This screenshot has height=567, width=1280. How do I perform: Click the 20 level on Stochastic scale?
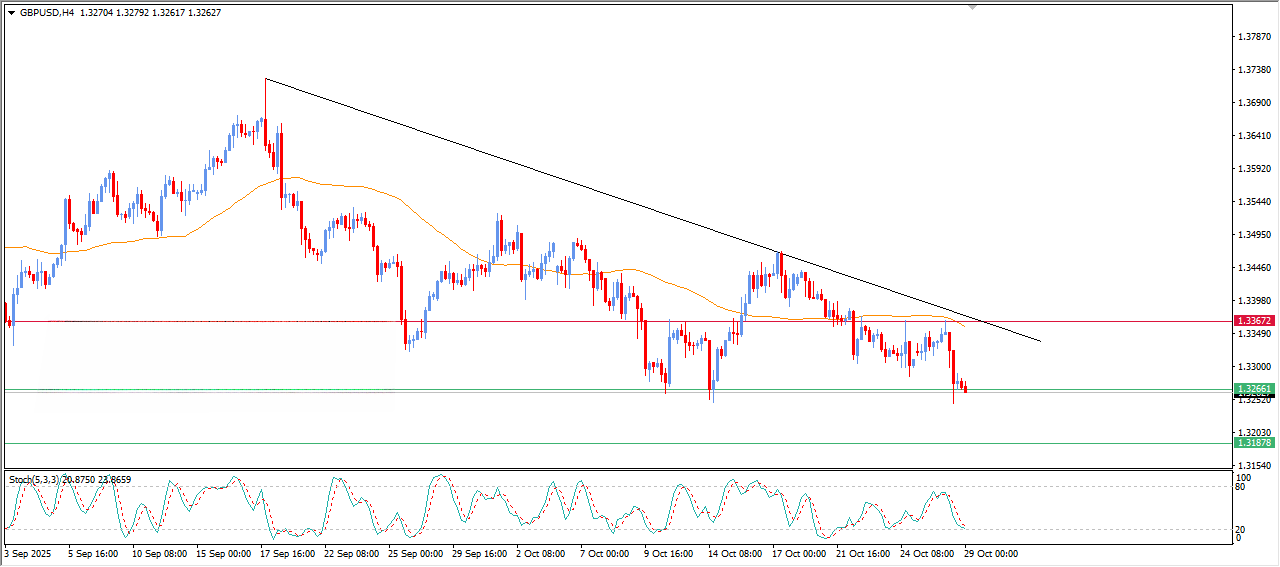tap(1241, 530)
